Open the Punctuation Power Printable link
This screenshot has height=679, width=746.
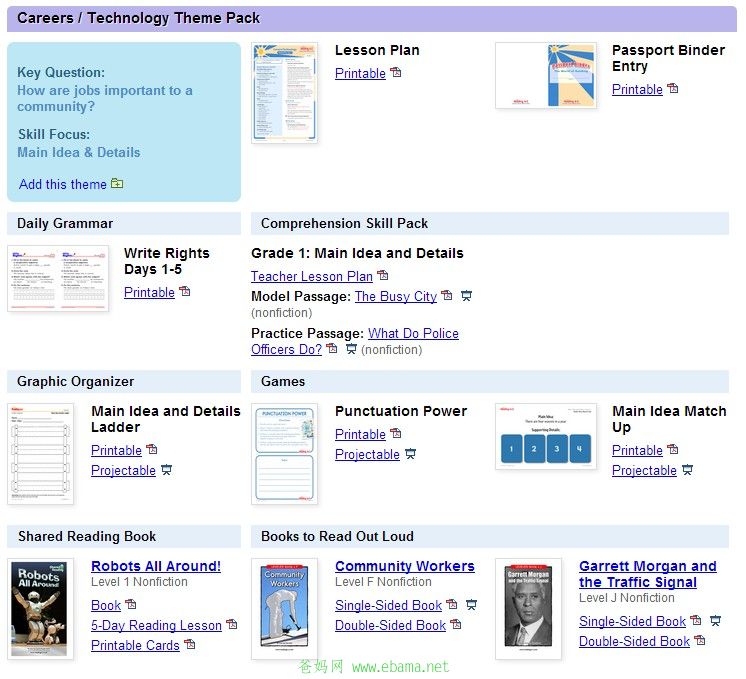[360, 434]
